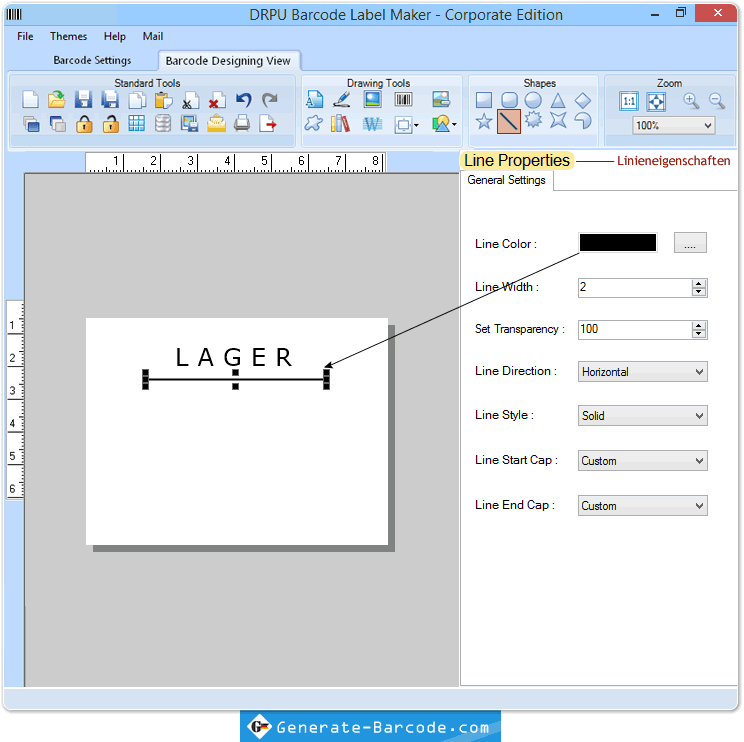
Task: Open the watermark frame dropdown tool
Action: (406, 125)
